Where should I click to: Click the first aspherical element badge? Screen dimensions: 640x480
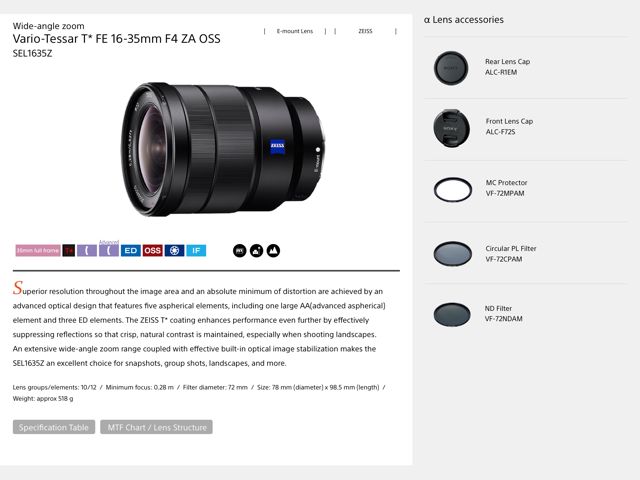(x=87, y=250)
